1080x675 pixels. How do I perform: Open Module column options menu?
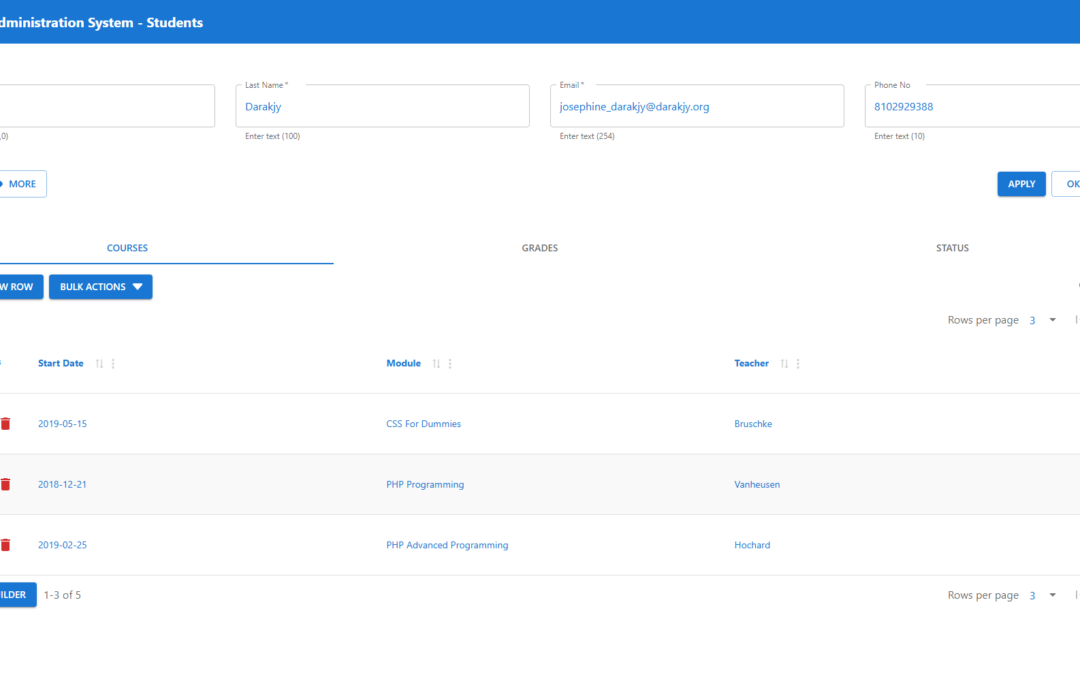(x=450, y=364)
